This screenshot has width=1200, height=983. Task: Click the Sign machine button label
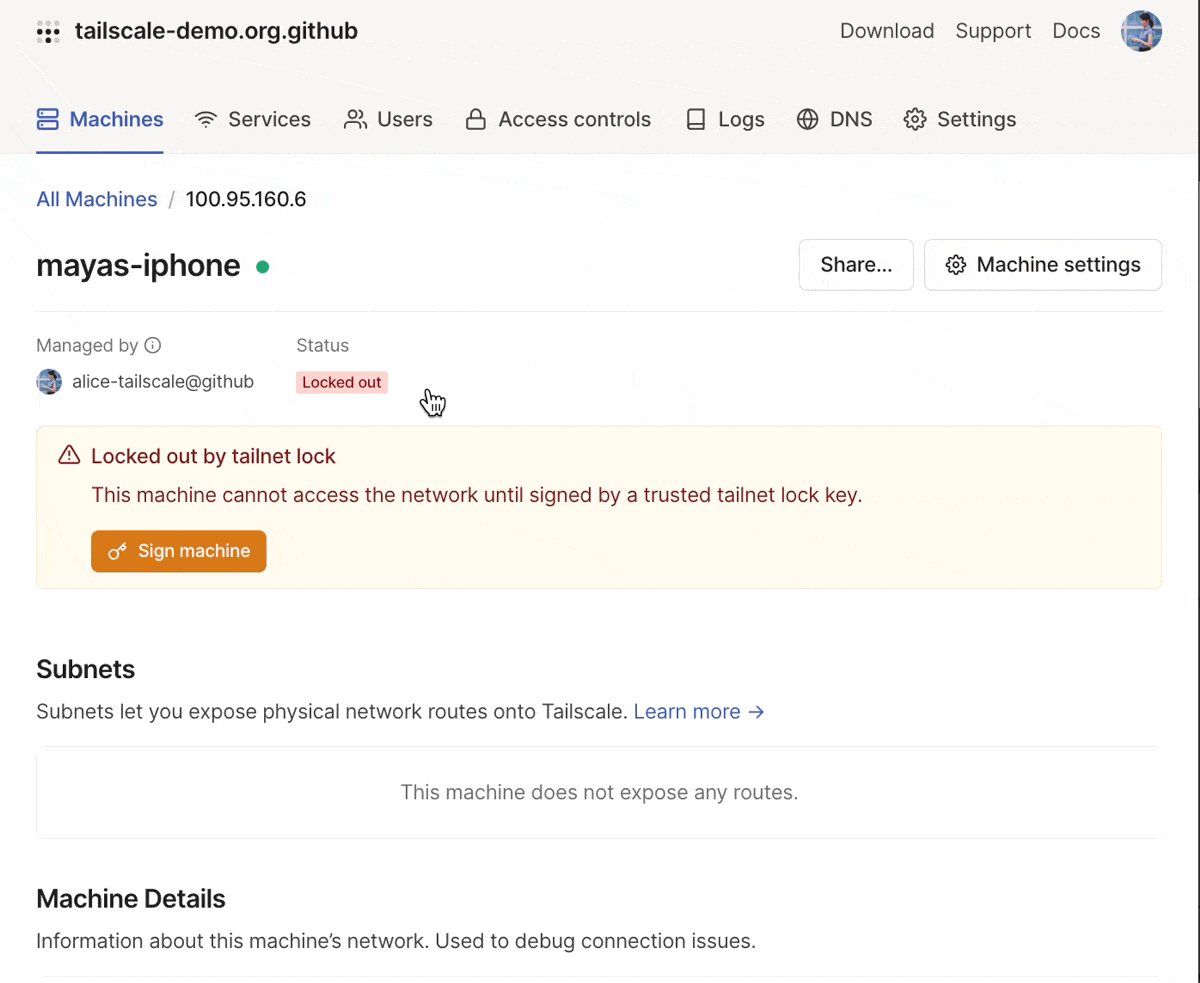(x=194, y=551)
